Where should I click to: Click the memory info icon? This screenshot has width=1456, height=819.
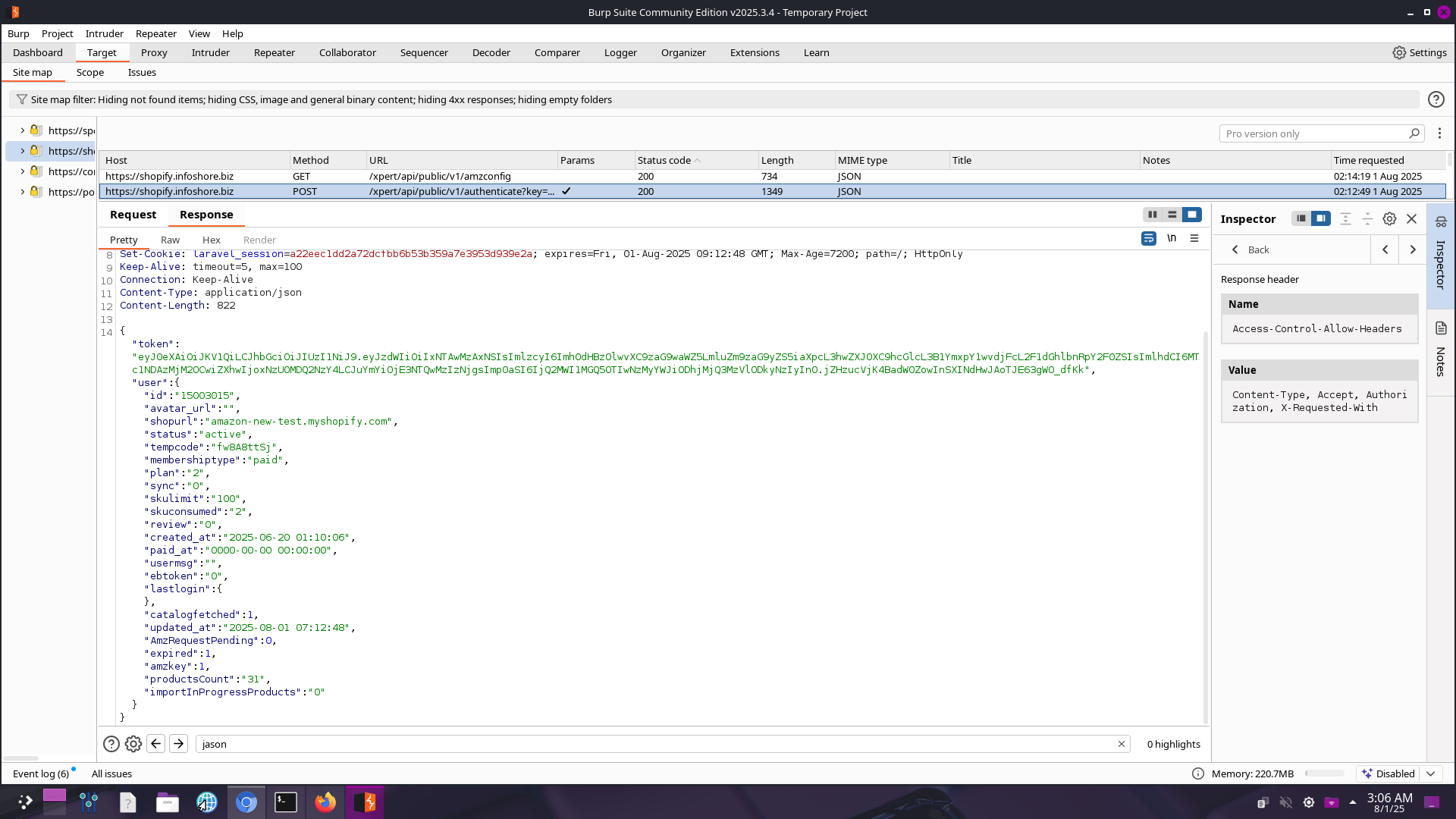[1198, 773]
